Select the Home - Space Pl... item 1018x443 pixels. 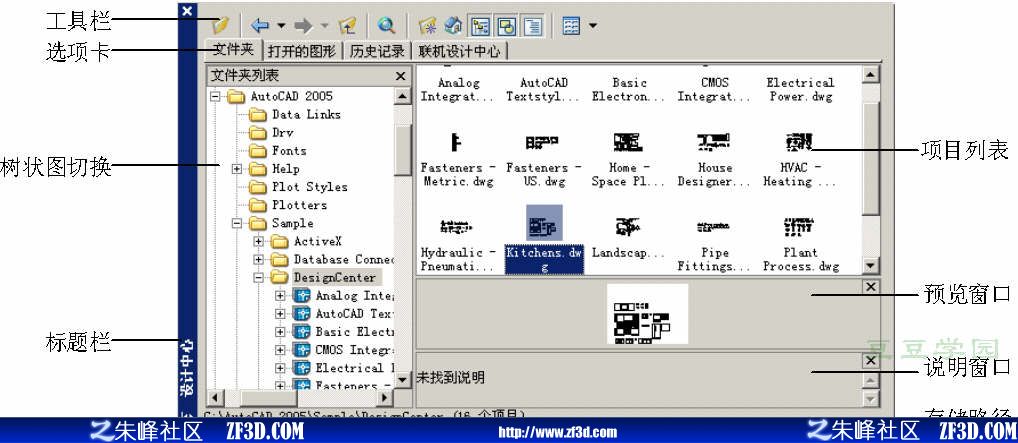point(629,159)
